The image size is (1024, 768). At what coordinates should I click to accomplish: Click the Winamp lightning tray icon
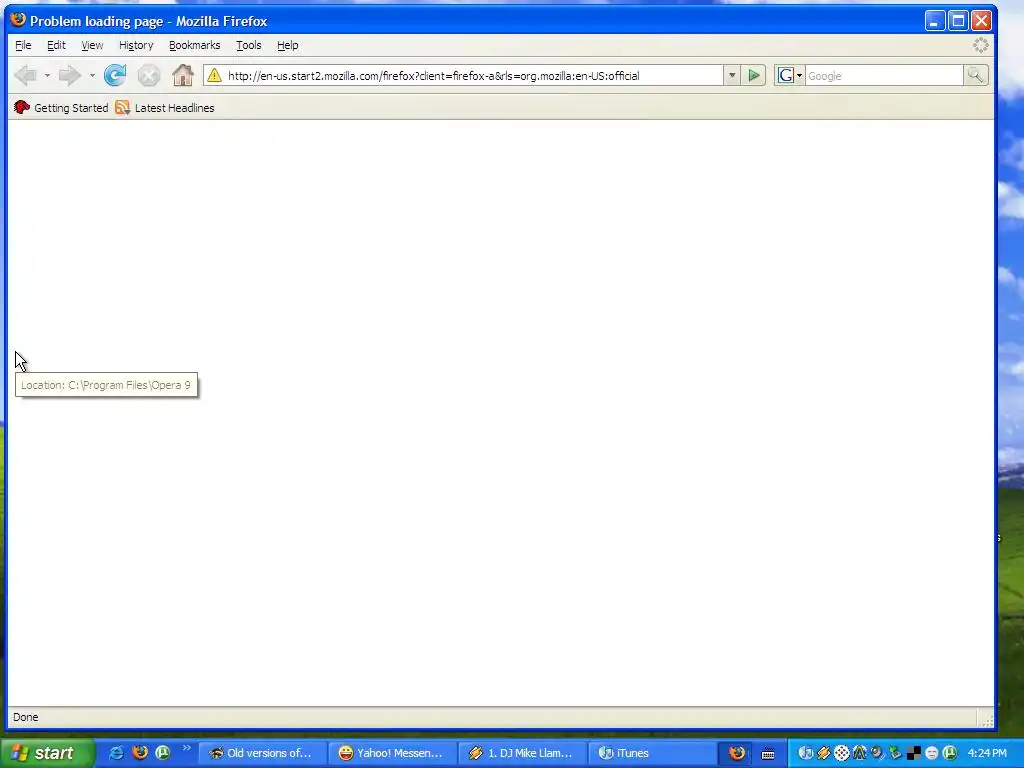coord(824,753)
